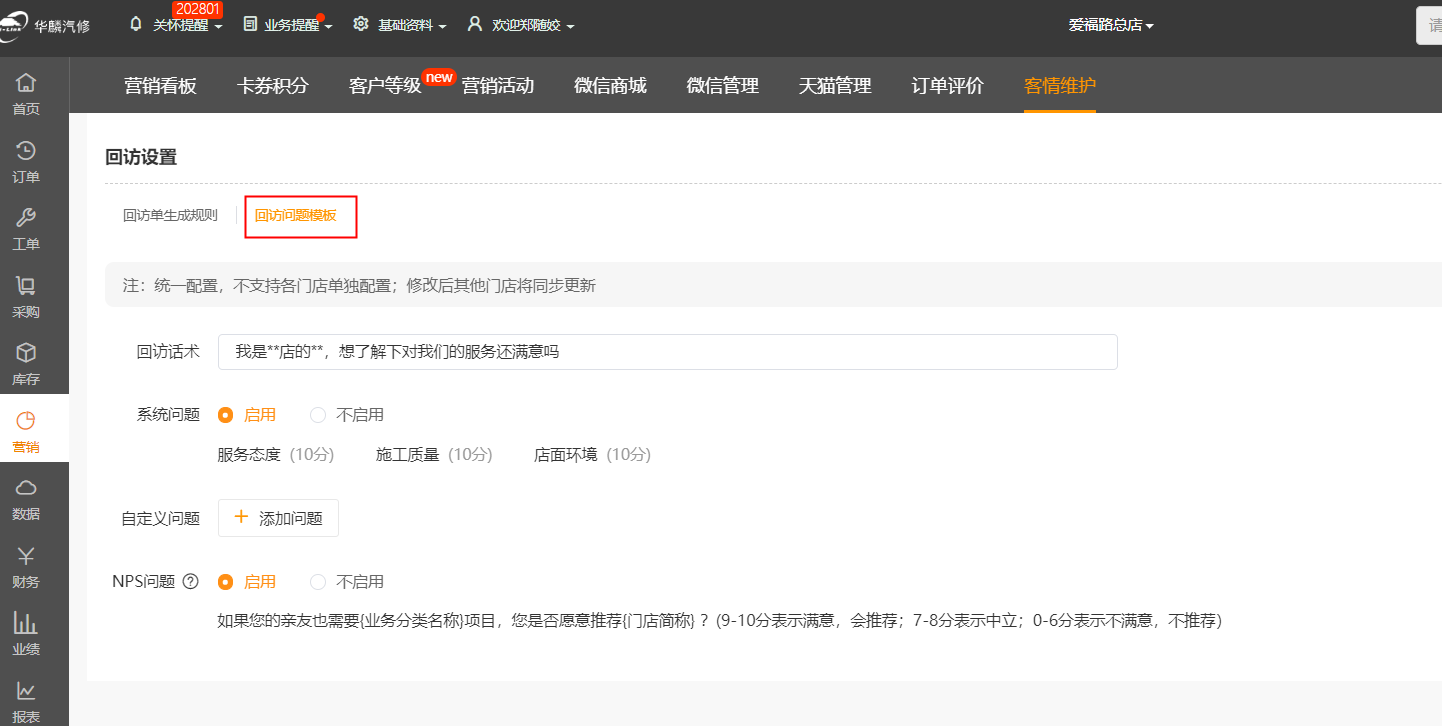Click the 202801 notification badge
The height and width of the screenshot is (726, 1442).
[197, 9]
